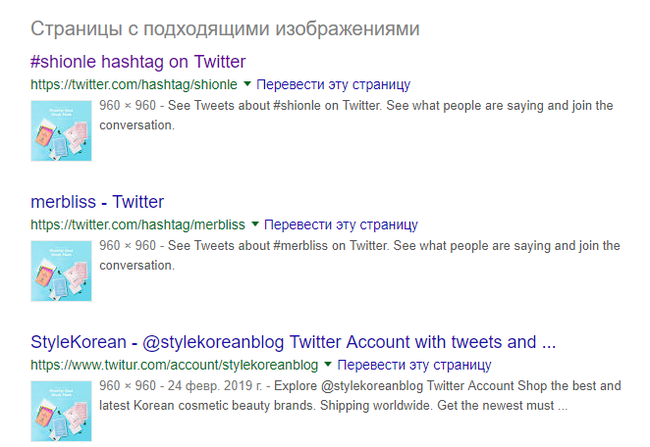Open thumbnail image of the merbliss result
This screenshot has width=650, height=447.
pos(62,269)
